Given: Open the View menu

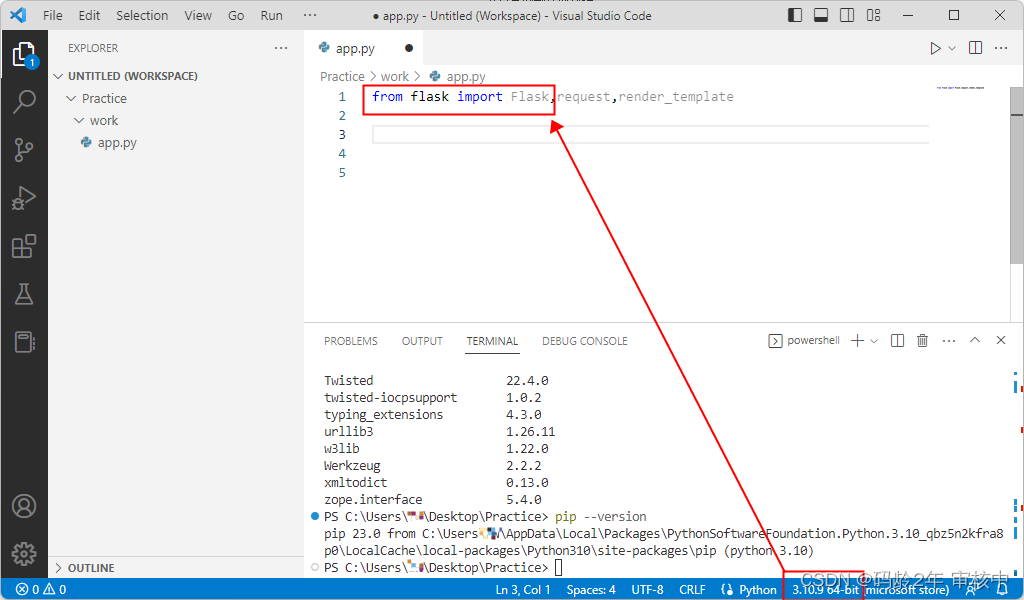Looking at the screenshot, I should pyautogui.click(x=198, y=15).
